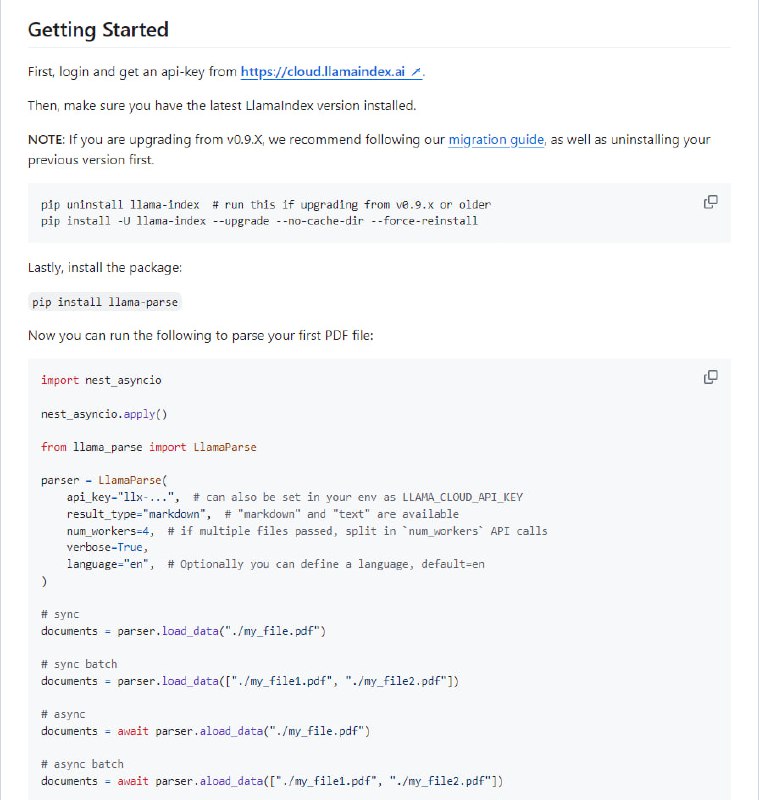Click the inline code pip install llama-parse
Viewport: 759px width, 800px height.
click(x=105, y=302)
